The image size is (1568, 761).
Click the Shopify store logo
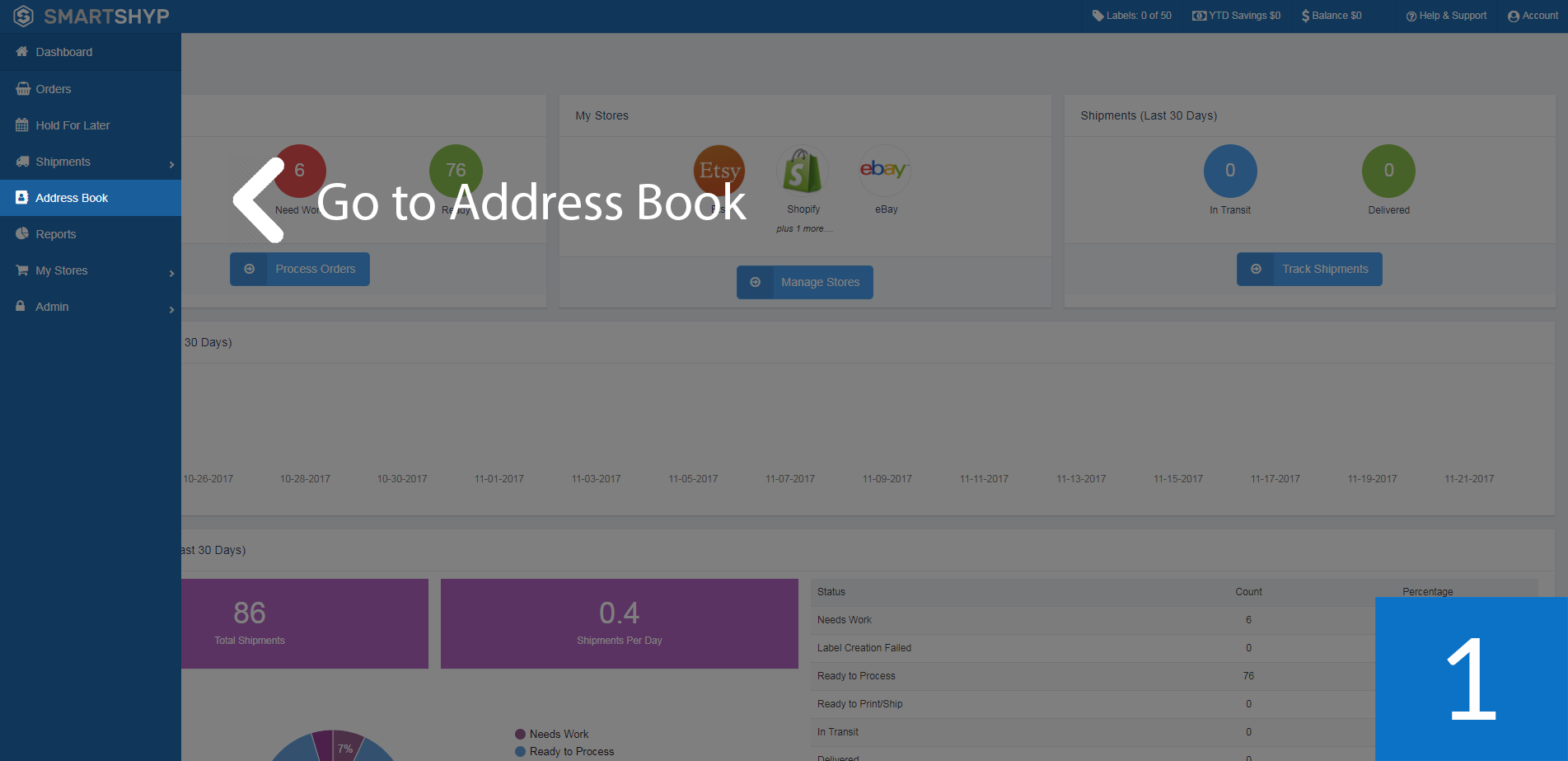pyautogui.click(x=803, y=171)
